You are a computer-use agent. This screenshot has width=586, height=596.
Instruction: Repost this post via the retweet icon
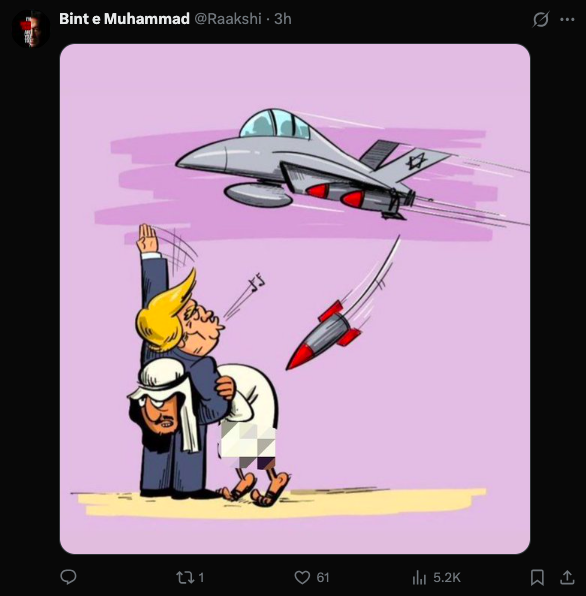(185, 578)
